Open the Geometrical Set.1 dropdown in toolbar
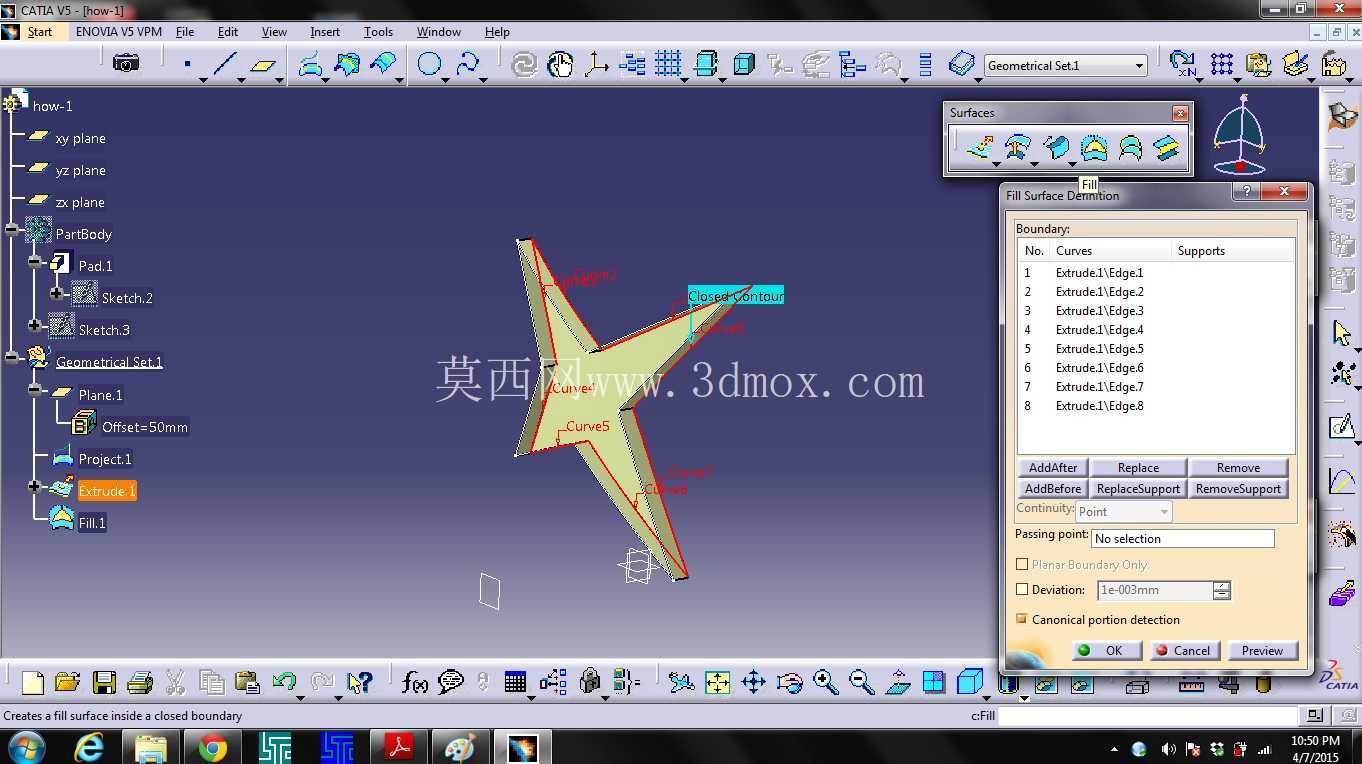 coord(1138,66)
